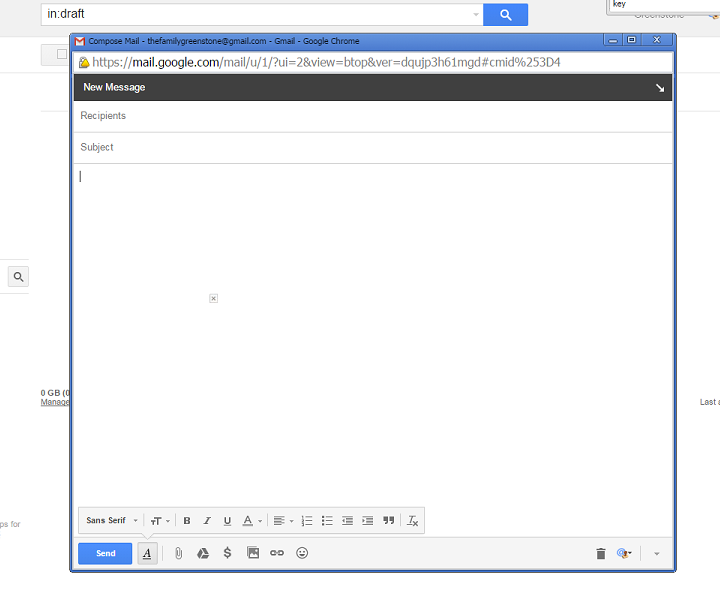
Task: Tick the select-all checkbox in Gmail
Action: pos(62,54)
